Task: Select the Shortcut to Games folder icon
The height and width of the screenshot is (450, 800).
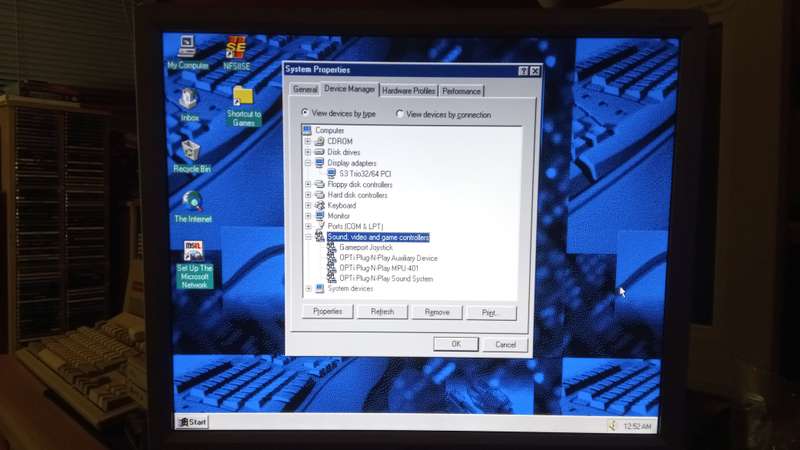Action: coord(243,96)
